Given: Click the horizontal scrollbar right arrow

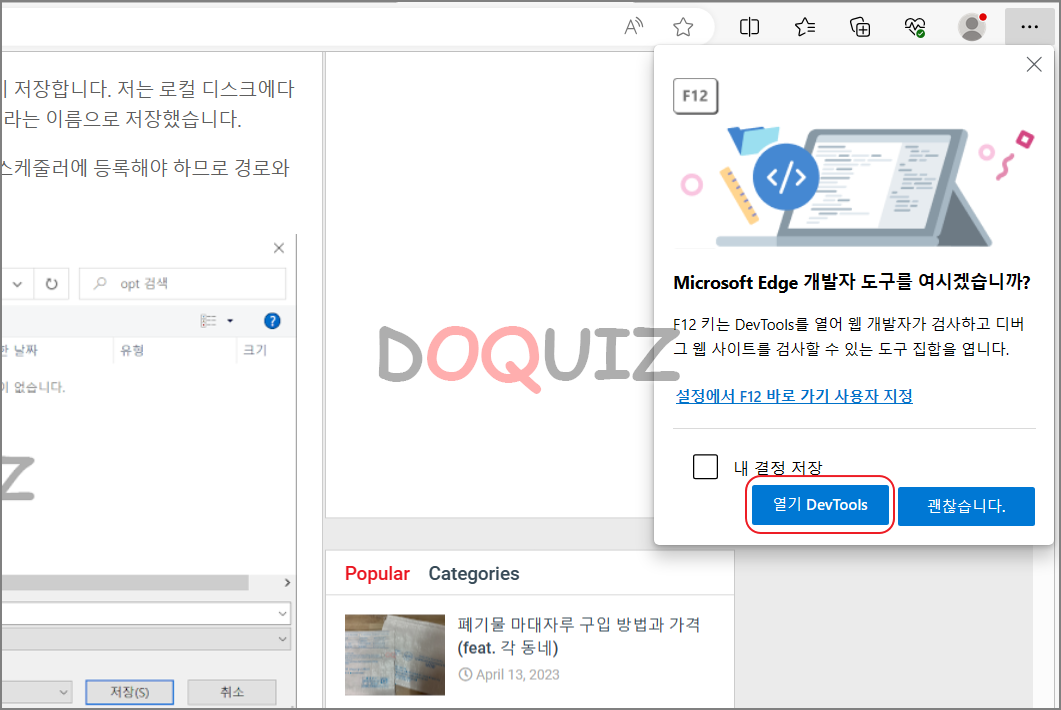Looking at the screenshot, I should (x=287, y=583).
